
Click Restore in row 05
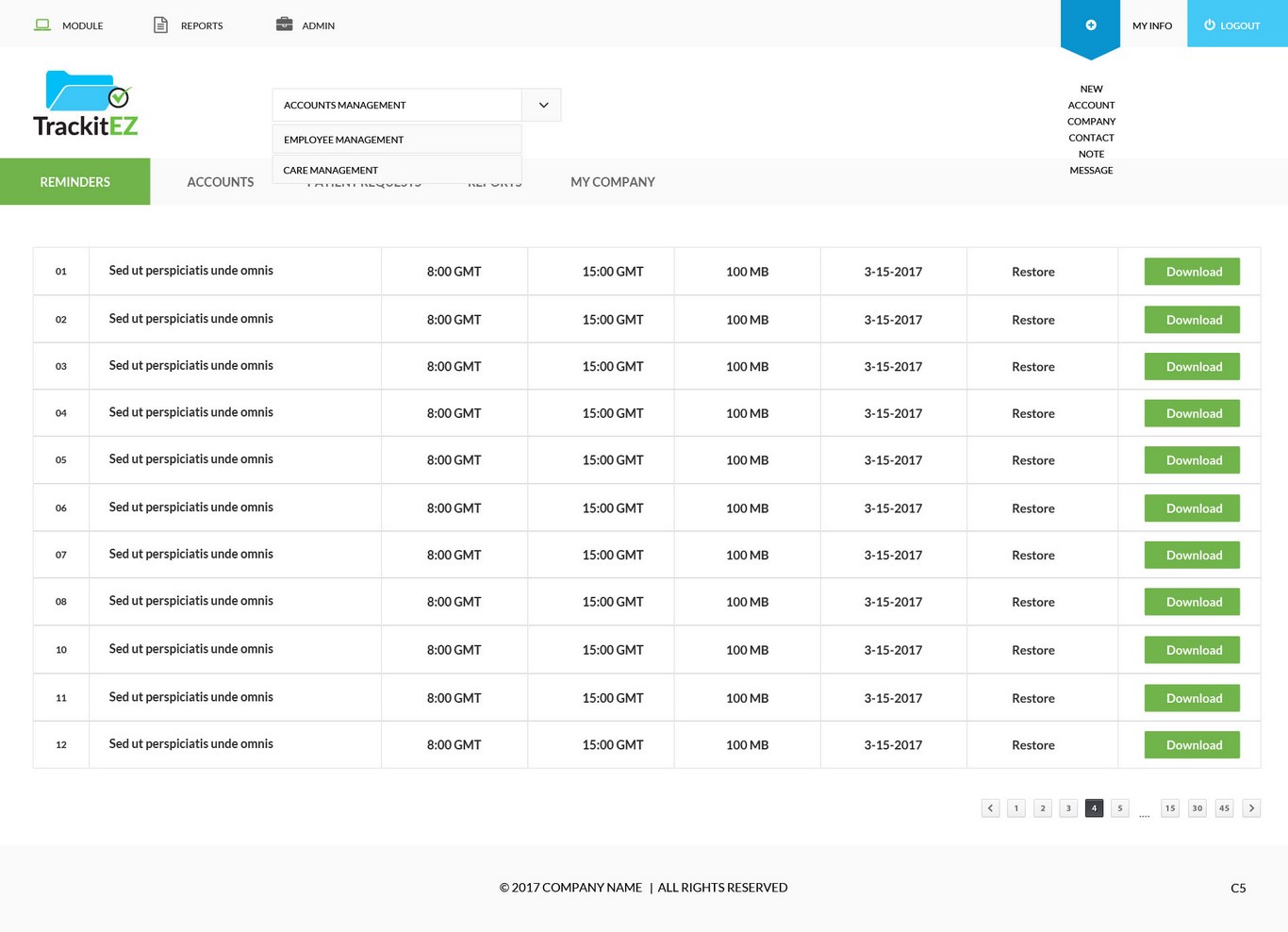[x=1033, y=460]
